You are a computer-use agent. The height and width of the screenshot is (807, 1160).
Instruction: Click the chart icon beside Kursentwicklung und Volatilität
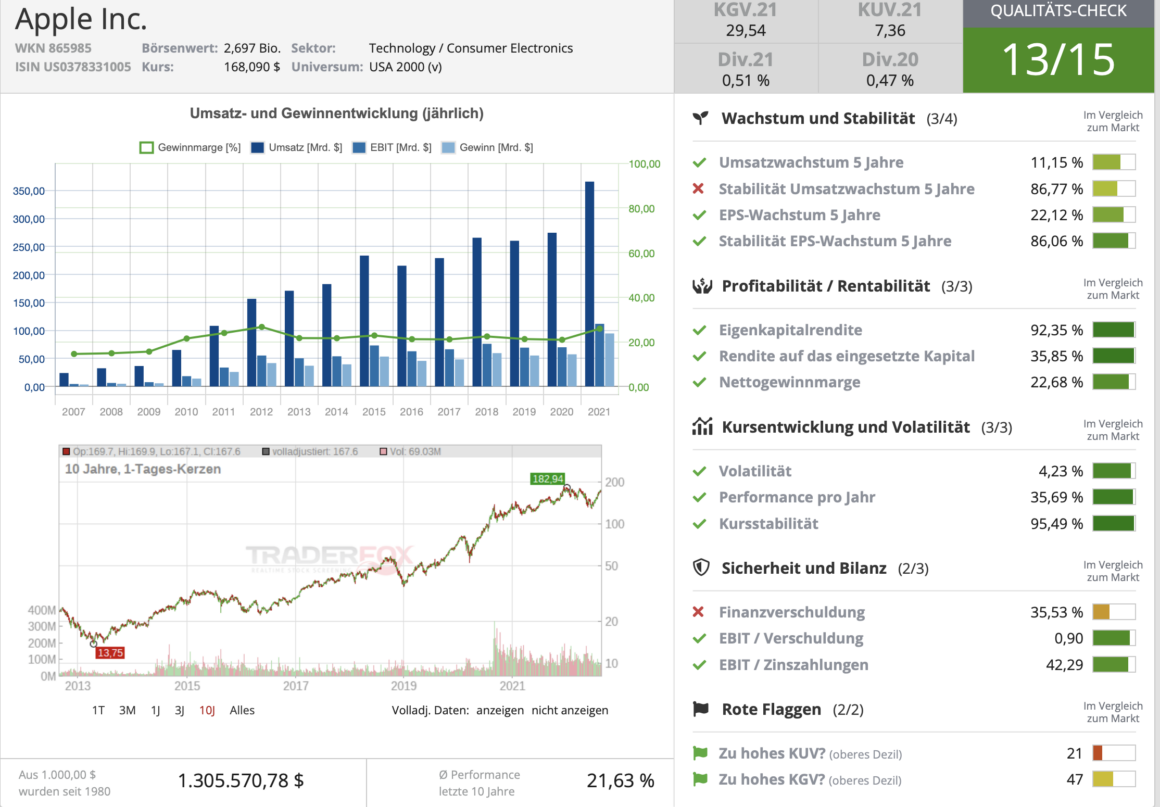point(701,427)
